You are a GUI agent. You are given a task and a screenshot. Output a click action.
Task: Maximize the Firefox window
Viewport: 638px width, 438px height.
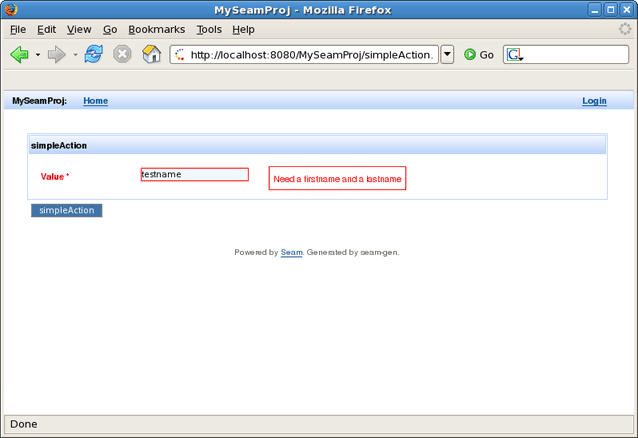(x=611, y=9)
